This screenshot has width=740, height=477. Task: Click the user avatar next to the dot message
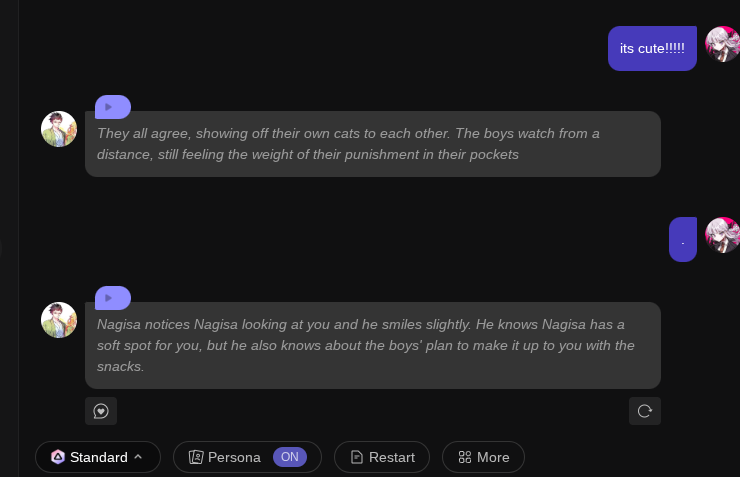pyautogui.click(x=723, y=235)
